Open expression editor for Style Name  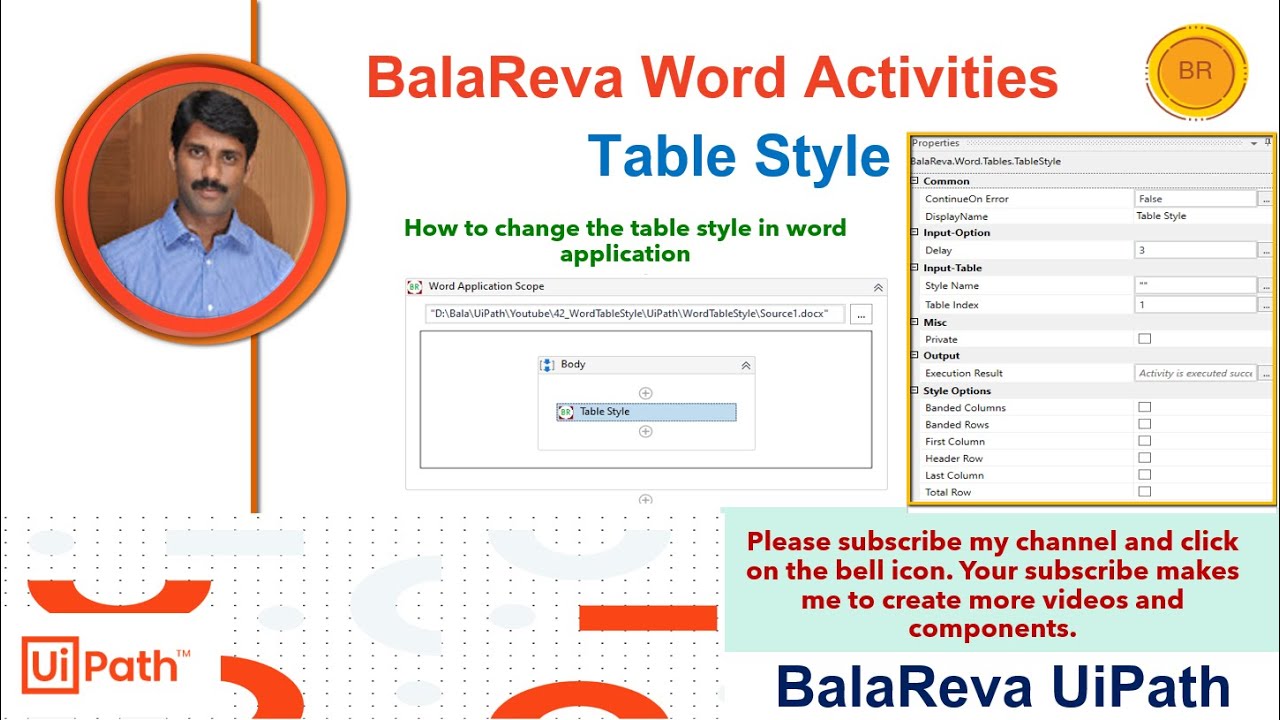pyautogui.click(x=1265, y=286)
